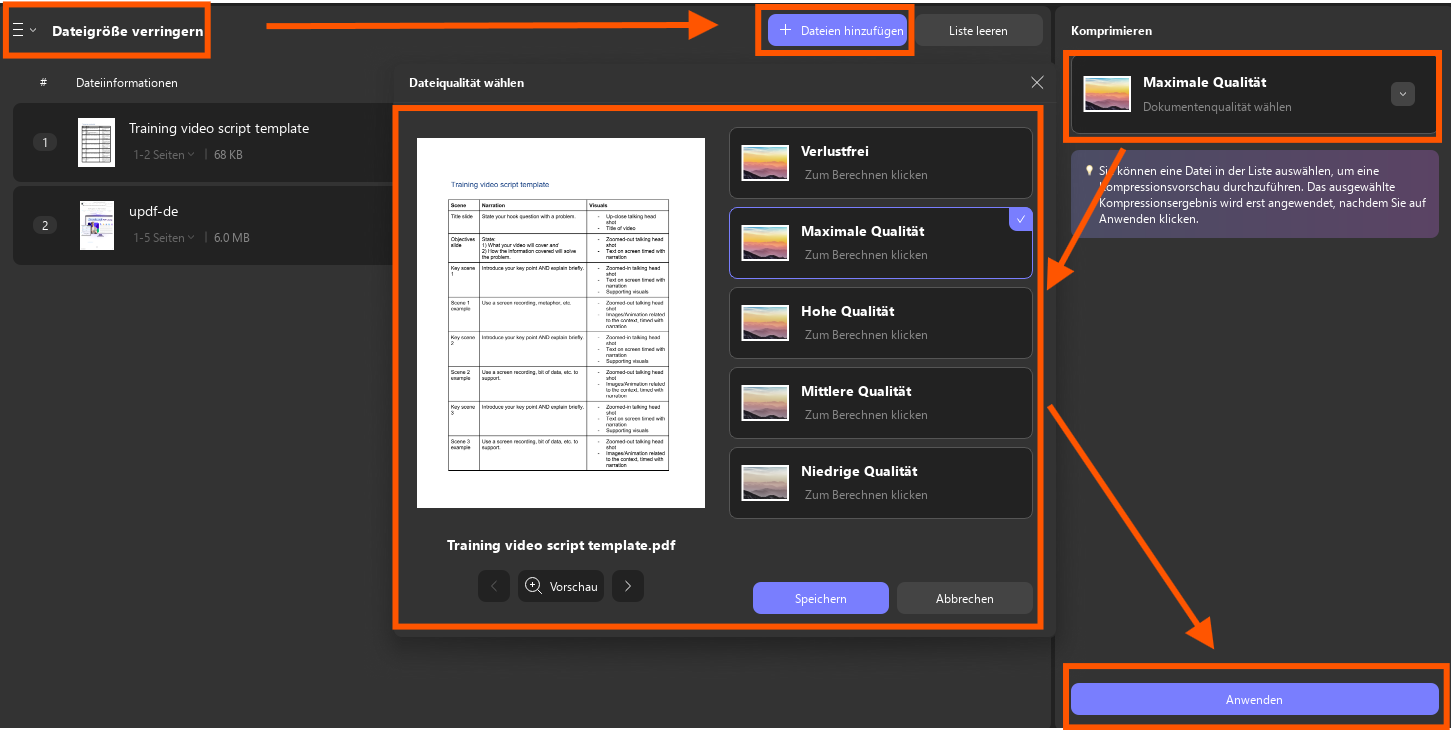Click the Komprimieren panel heading

pos(1111,31)
